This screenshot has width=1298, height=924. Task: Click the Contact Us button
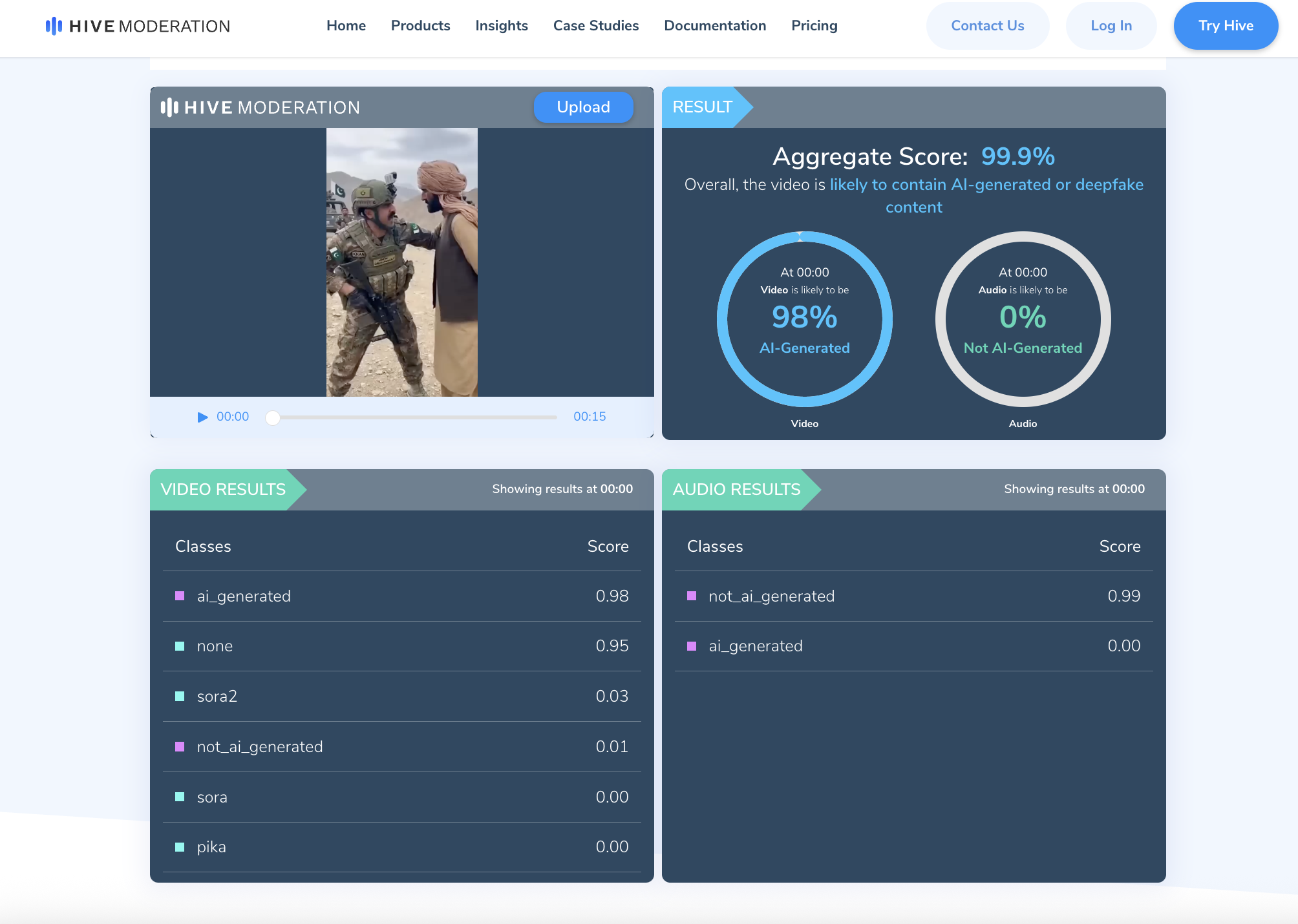click(987, 26)
